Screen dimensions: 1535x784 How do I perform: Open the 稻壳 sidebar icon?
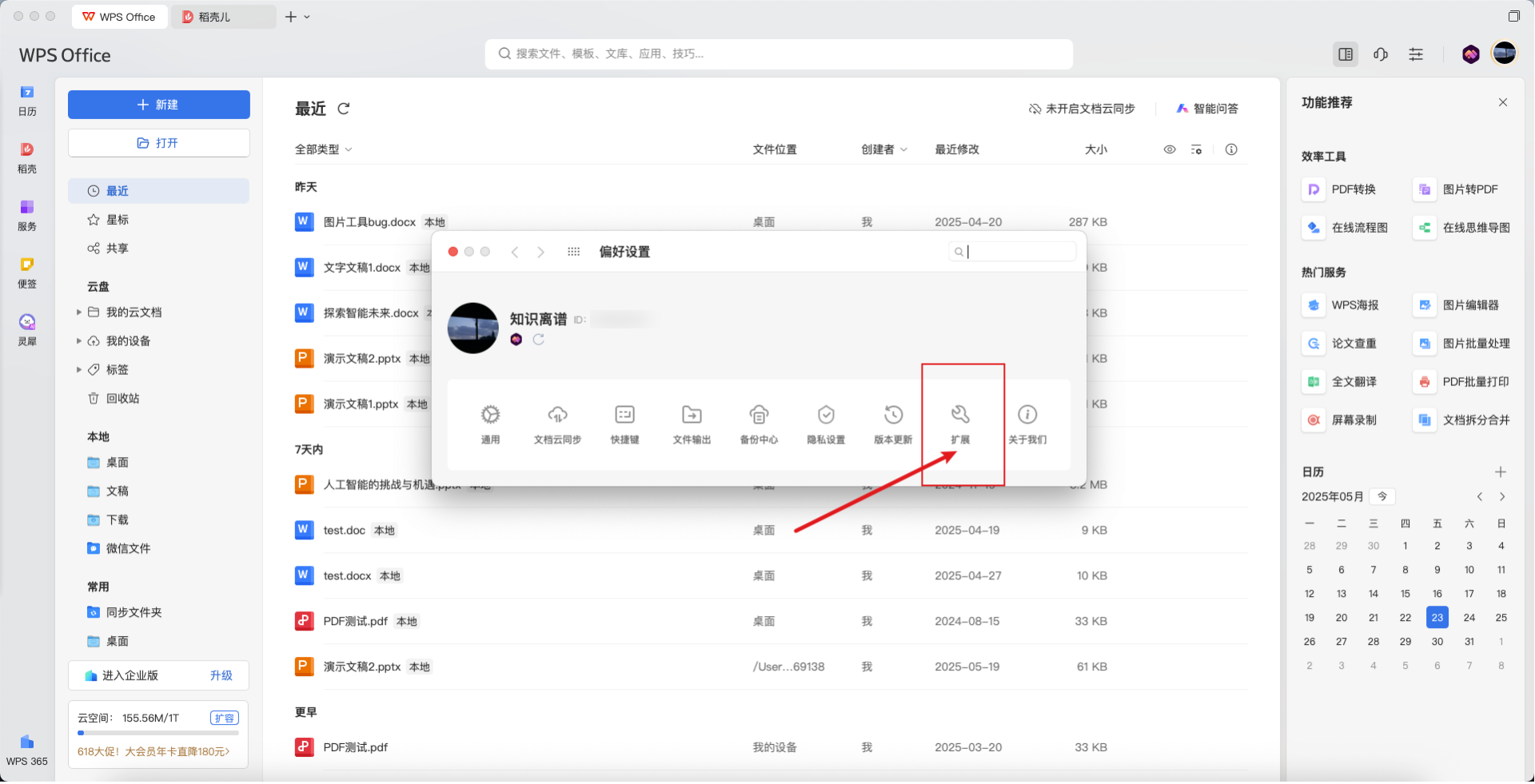pyautogui.click(x=27, y=158)
